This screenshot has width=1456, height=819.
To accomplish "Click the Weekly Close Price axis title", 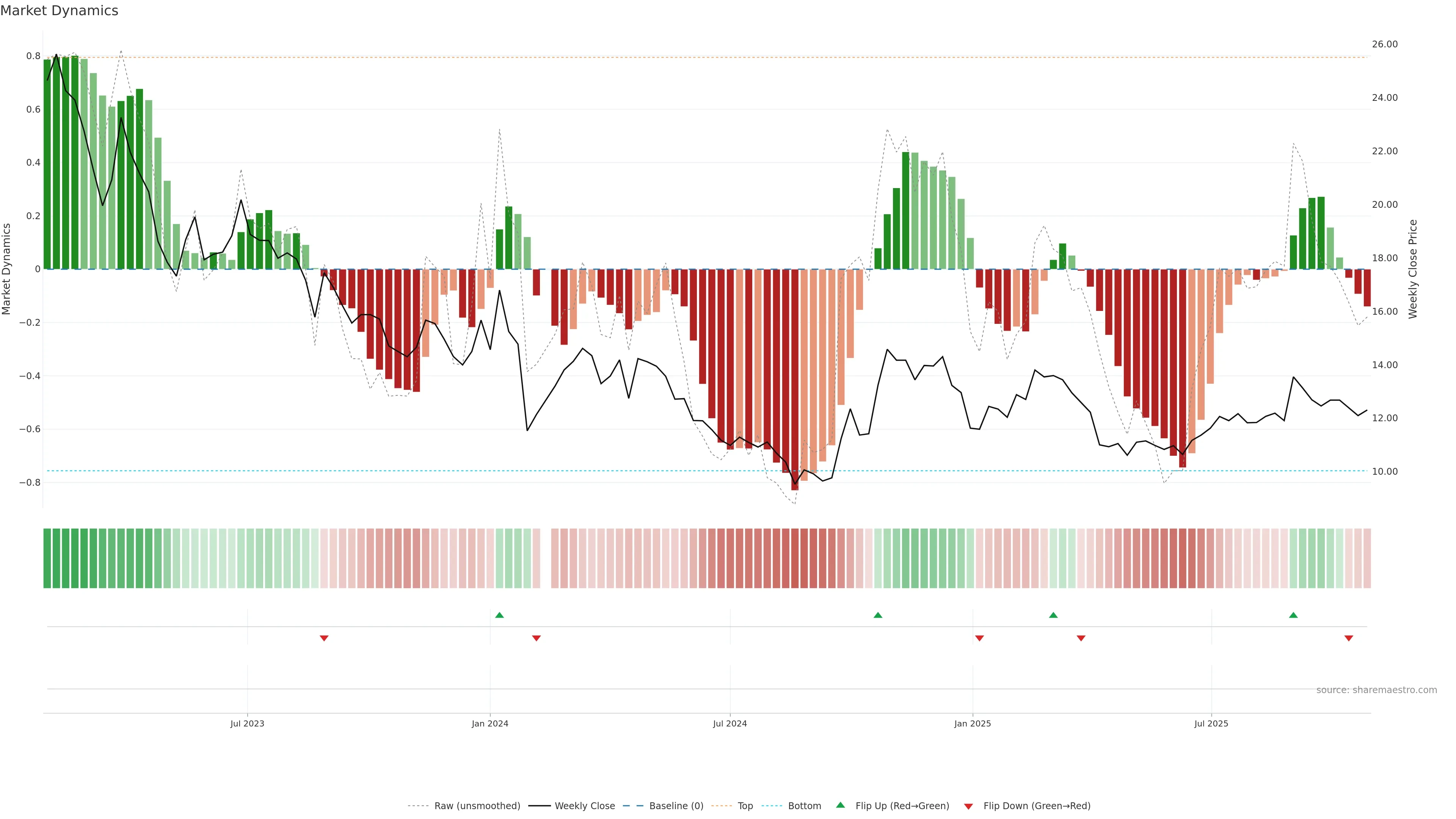I will click(1412, 269).
